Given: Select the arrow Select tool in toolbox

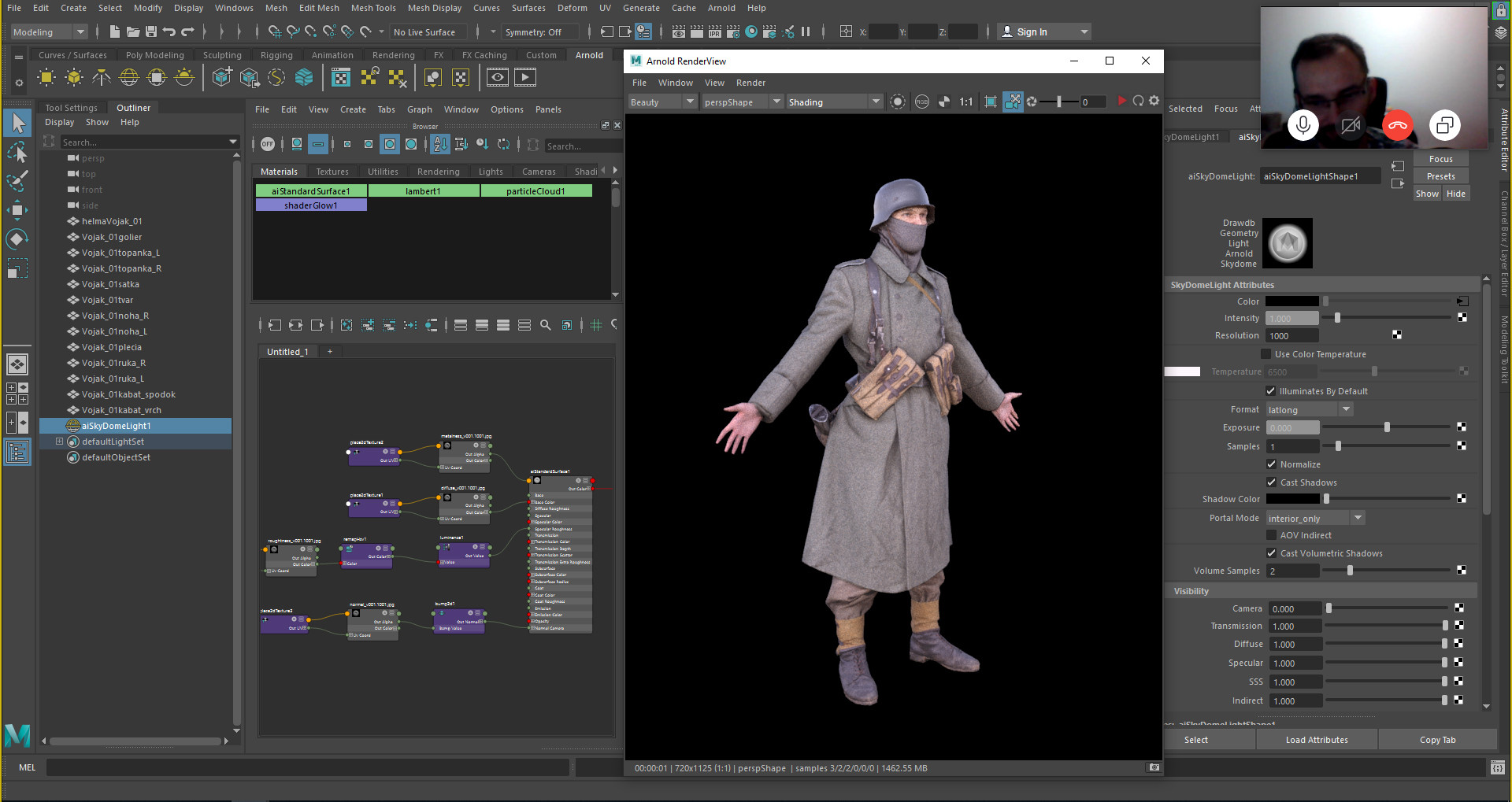Looking at the screenshot, I should click(x=18, y=123).
